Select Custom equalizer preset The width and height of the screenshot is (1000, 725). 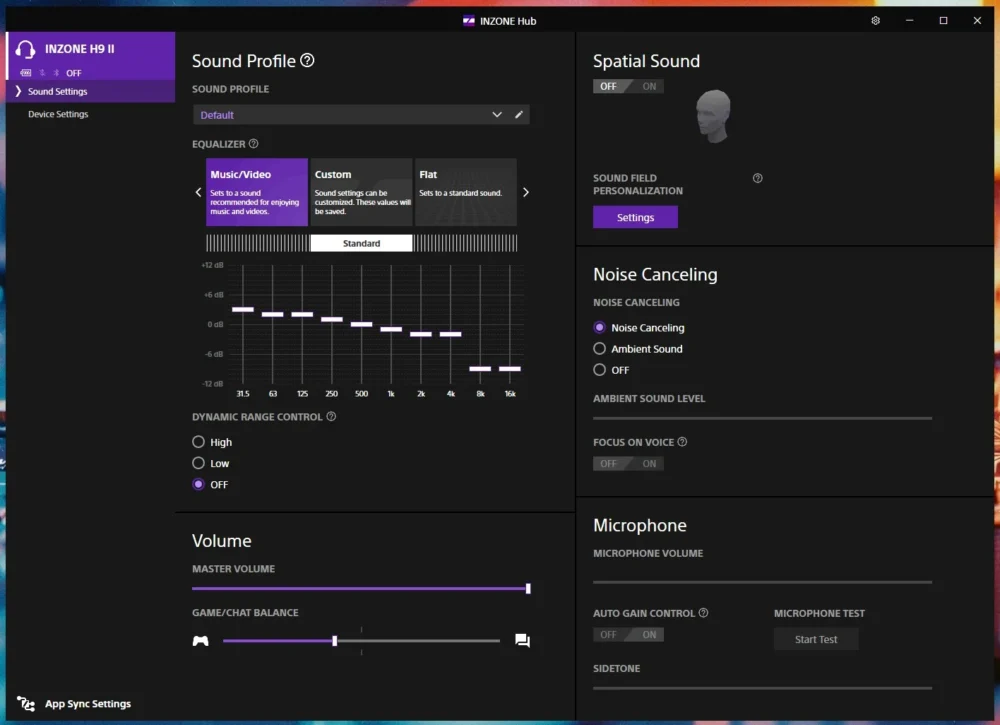click(361, 192)
